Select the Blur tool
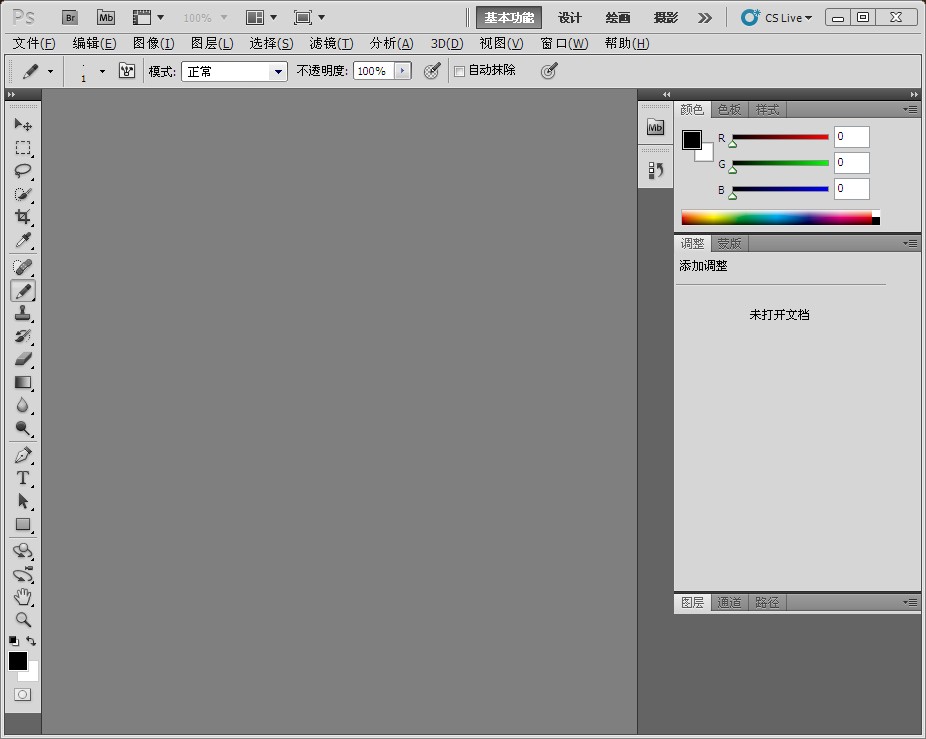This screenshot has width=926, height=739. coord(23,405)
